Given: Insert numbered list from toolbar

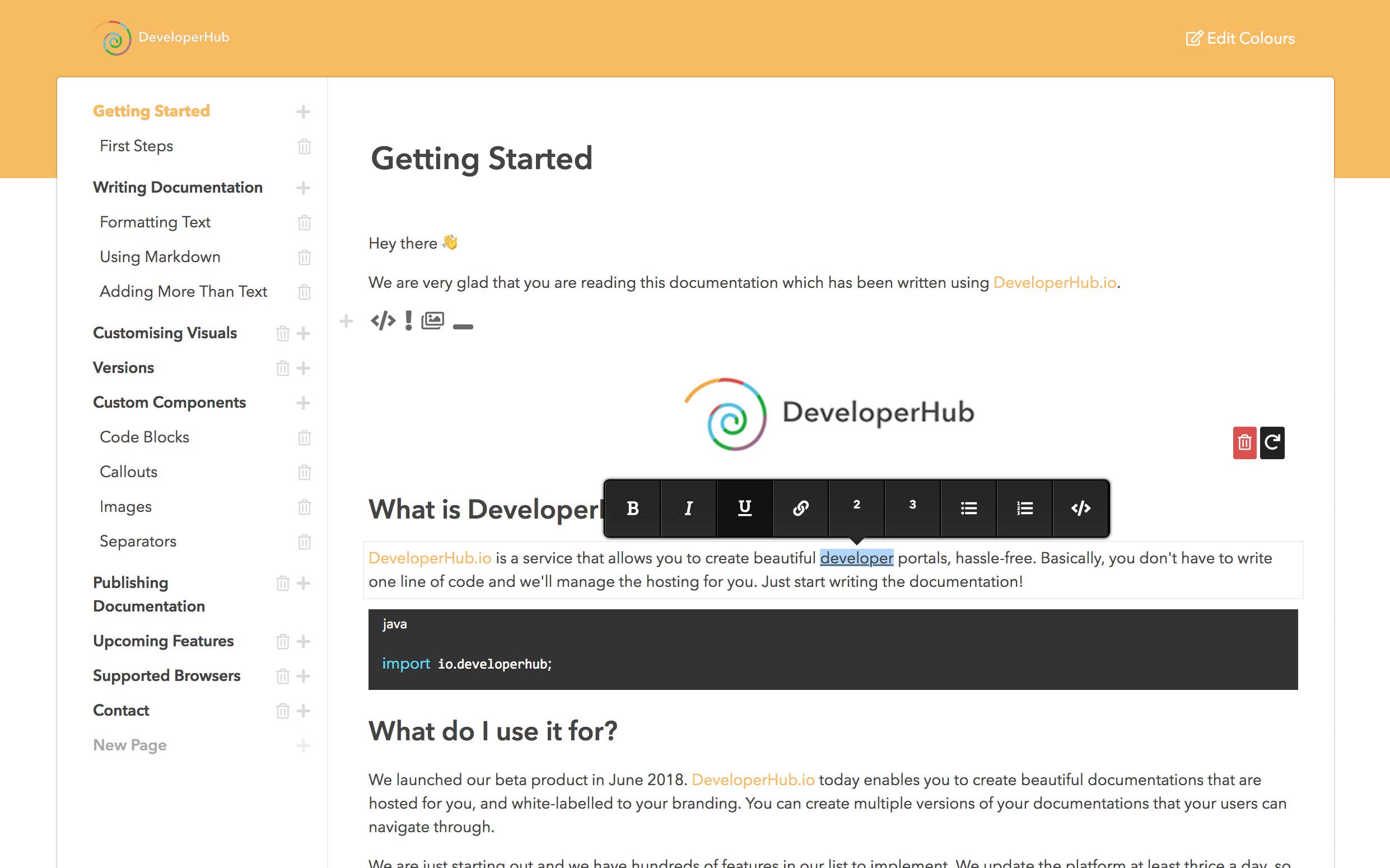Looking at the screenshot, I should (x=1024, y=508).
